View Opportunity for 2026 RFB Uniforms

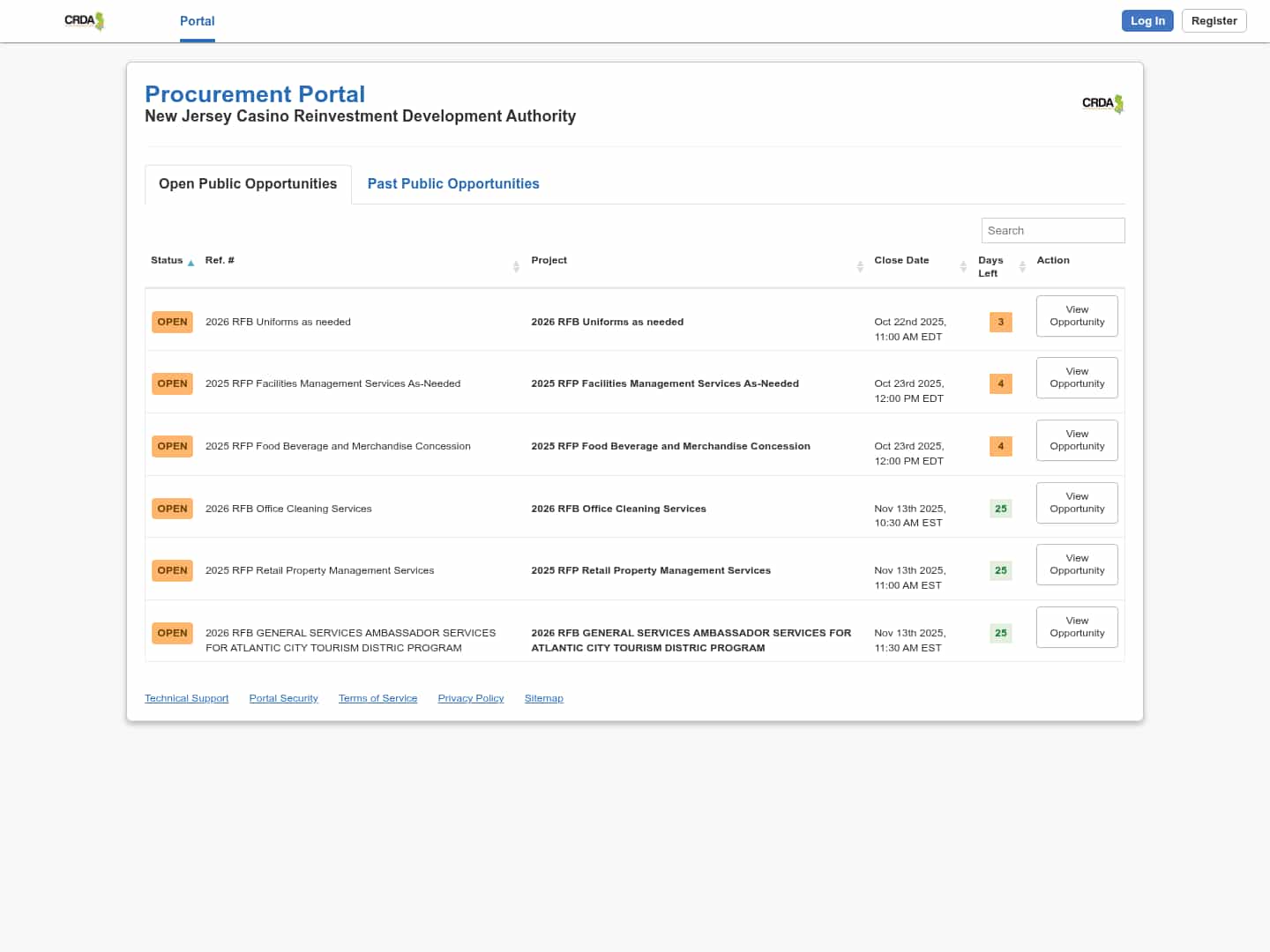pyautogui.click(x=1077, y=316)
